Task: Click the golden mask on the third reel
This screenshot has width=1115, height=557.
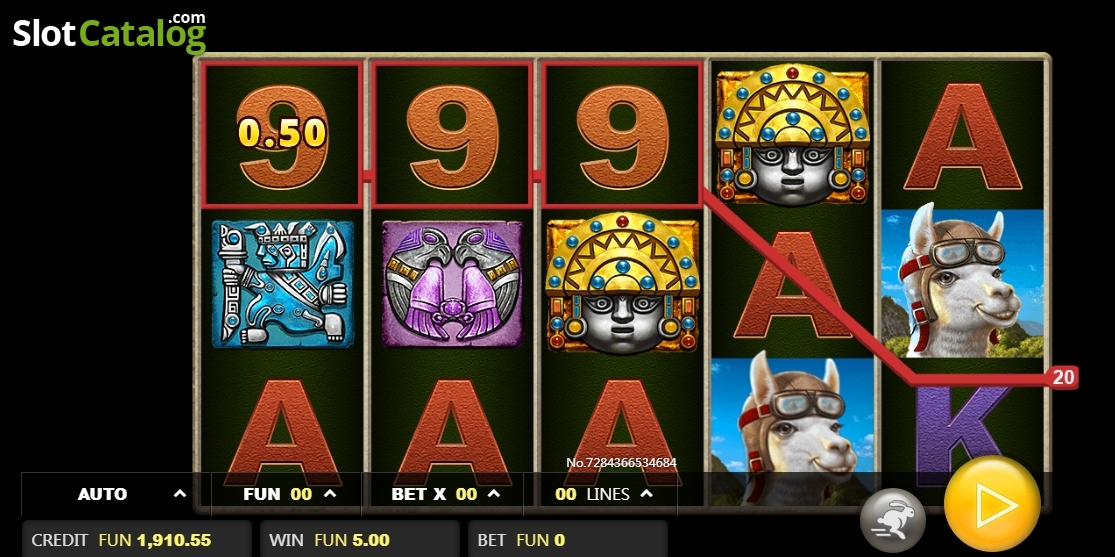Action: pyautogui.click(x=622, y=283)
